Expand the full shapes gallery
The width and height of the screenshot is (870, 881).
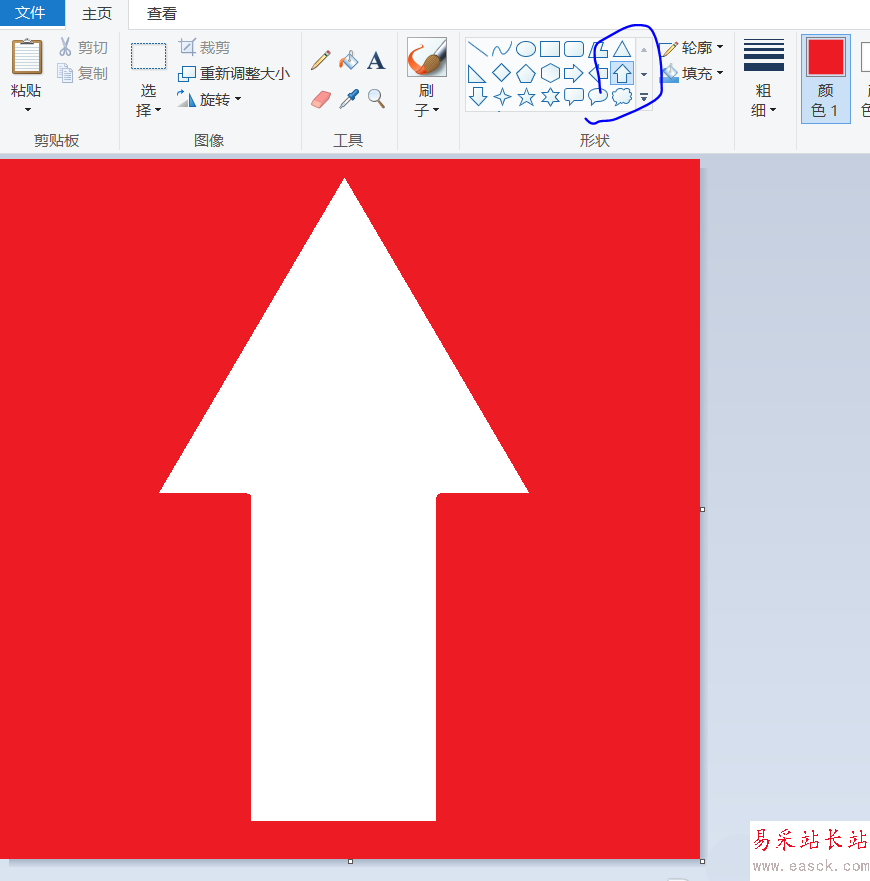coord(644,97)
